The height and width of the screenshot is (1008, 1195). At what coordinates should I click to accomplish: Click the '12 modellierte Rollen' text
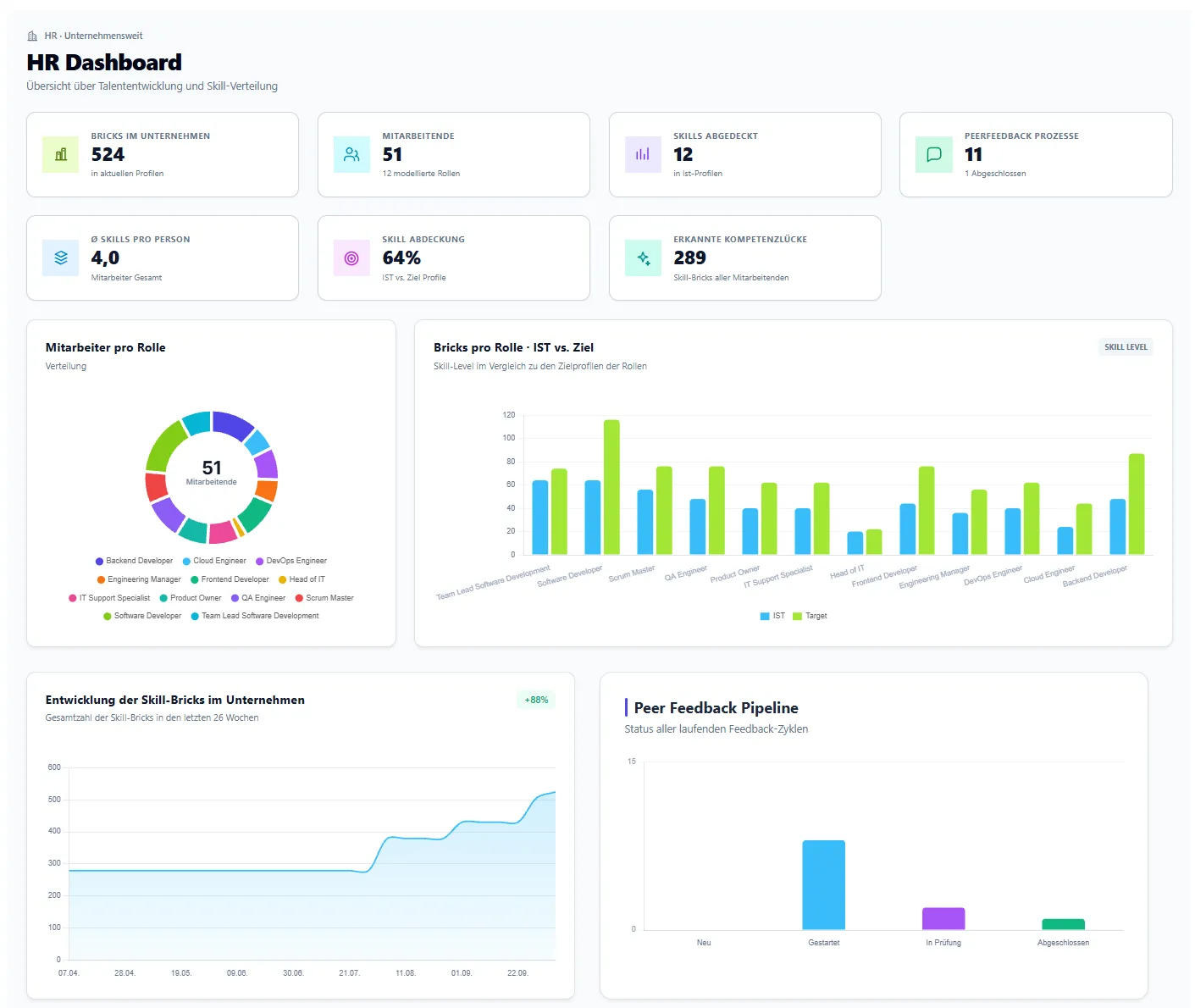coord(421,174)
